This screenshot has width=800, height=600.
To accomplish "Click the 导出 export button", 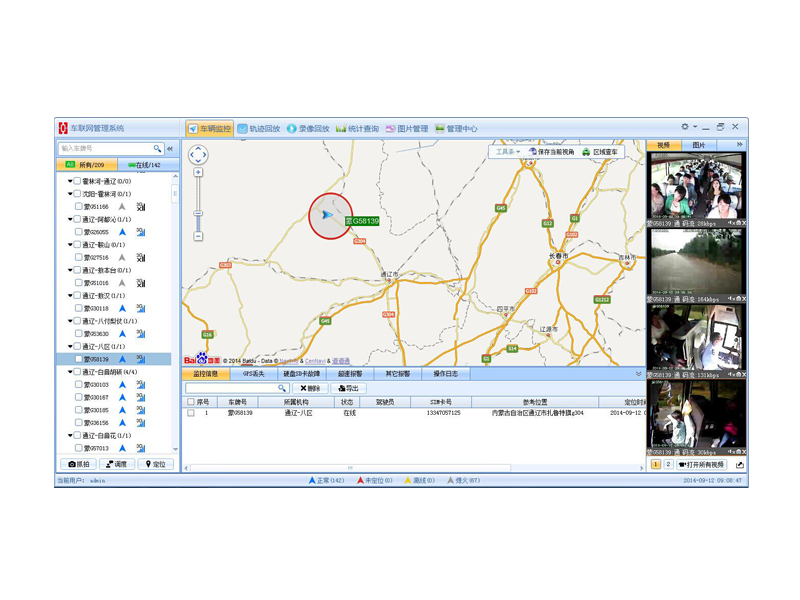I will [348, 388].
